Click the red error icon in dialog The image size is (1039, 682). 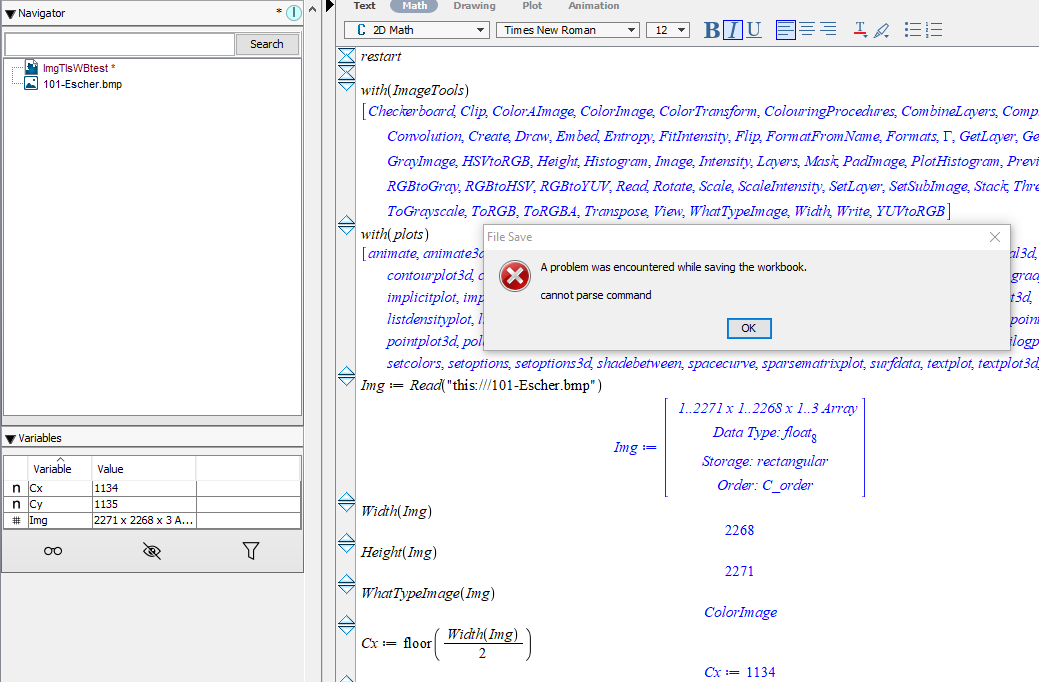515,276
